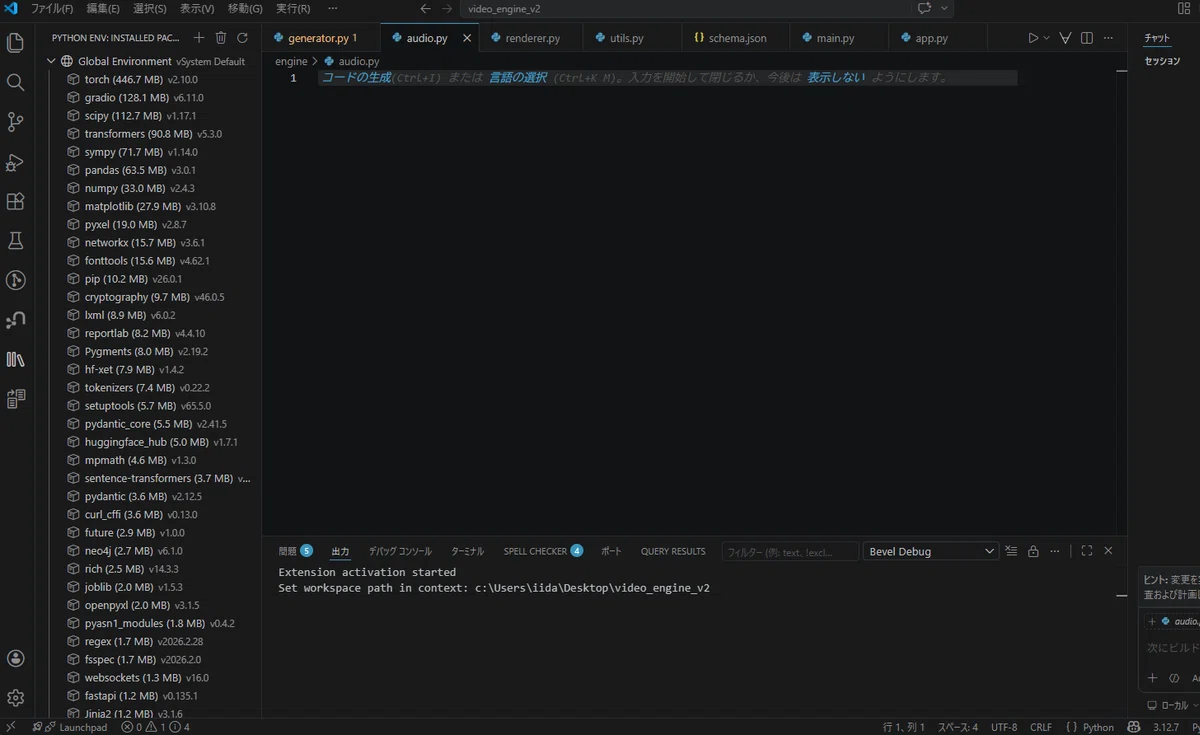Click the remote window icon in status bar
Screen dimensions: 1200x735
tap(11, 727)
